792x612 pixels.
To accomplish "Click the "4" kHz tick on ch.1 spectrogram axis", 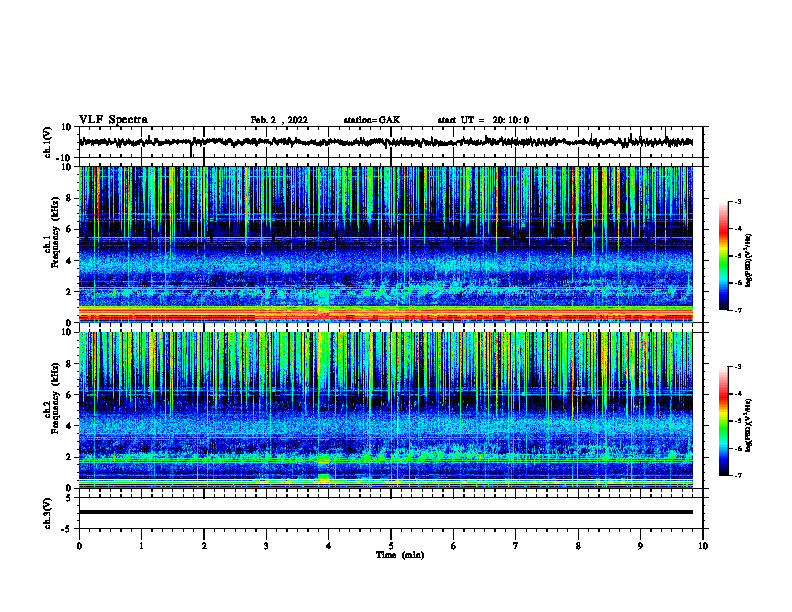I will point(69,261).
